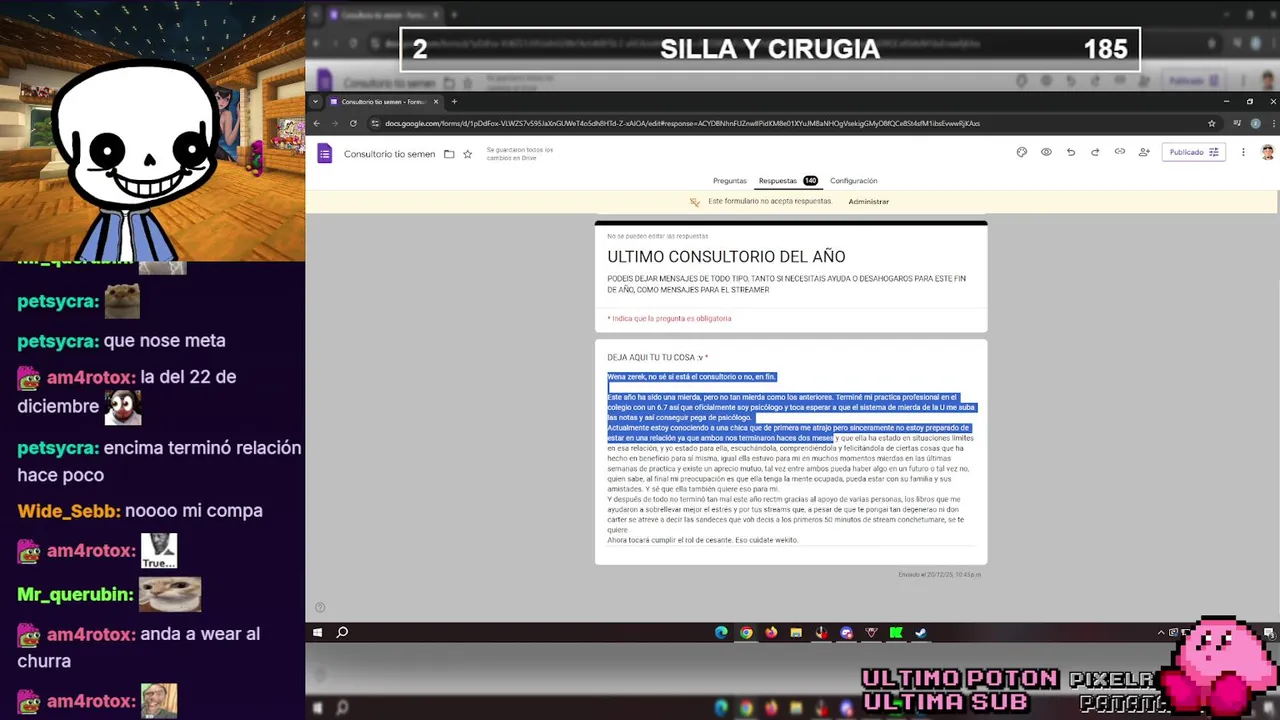Open Steam from the taskbar
1280x720 pixels.
pyautogui.click(x=921, y=632)
